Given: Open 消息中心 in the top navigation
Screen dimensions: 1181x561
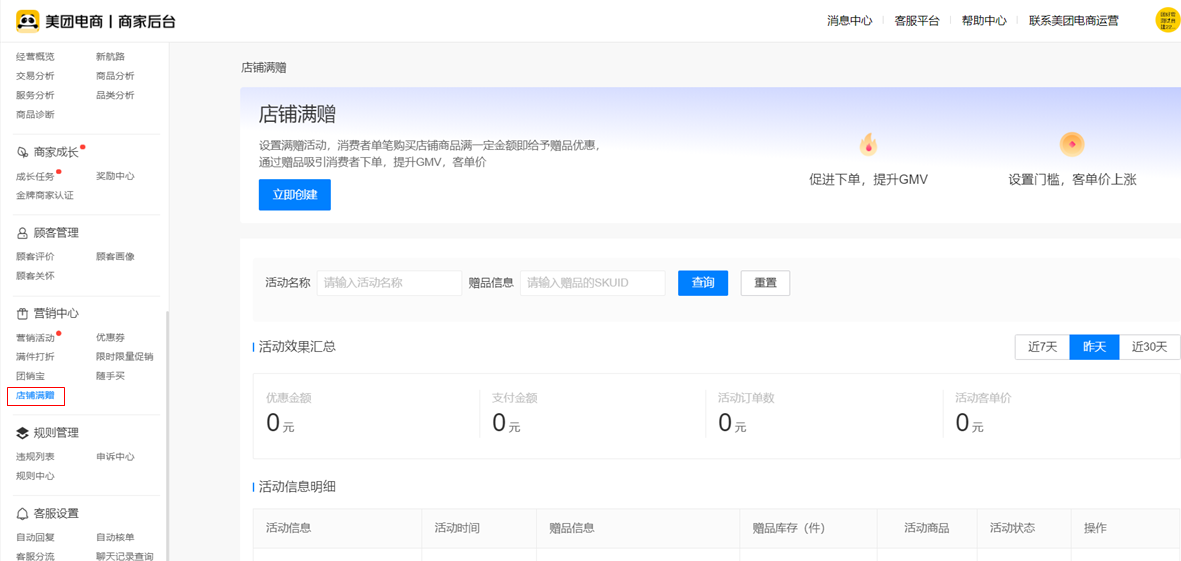Looking at the screenshot, I should (849, 21).
